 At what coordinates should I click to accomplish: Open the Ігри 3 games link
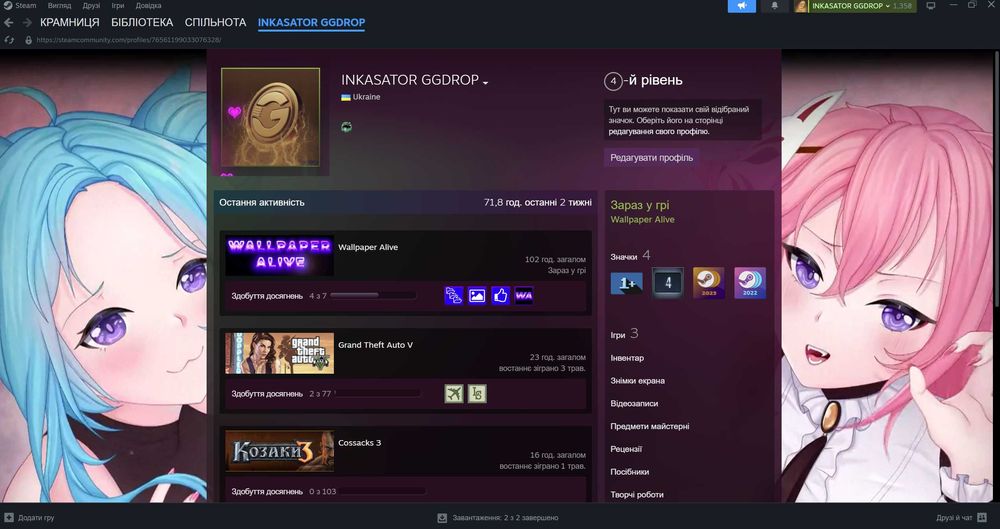tap(624, 334)
